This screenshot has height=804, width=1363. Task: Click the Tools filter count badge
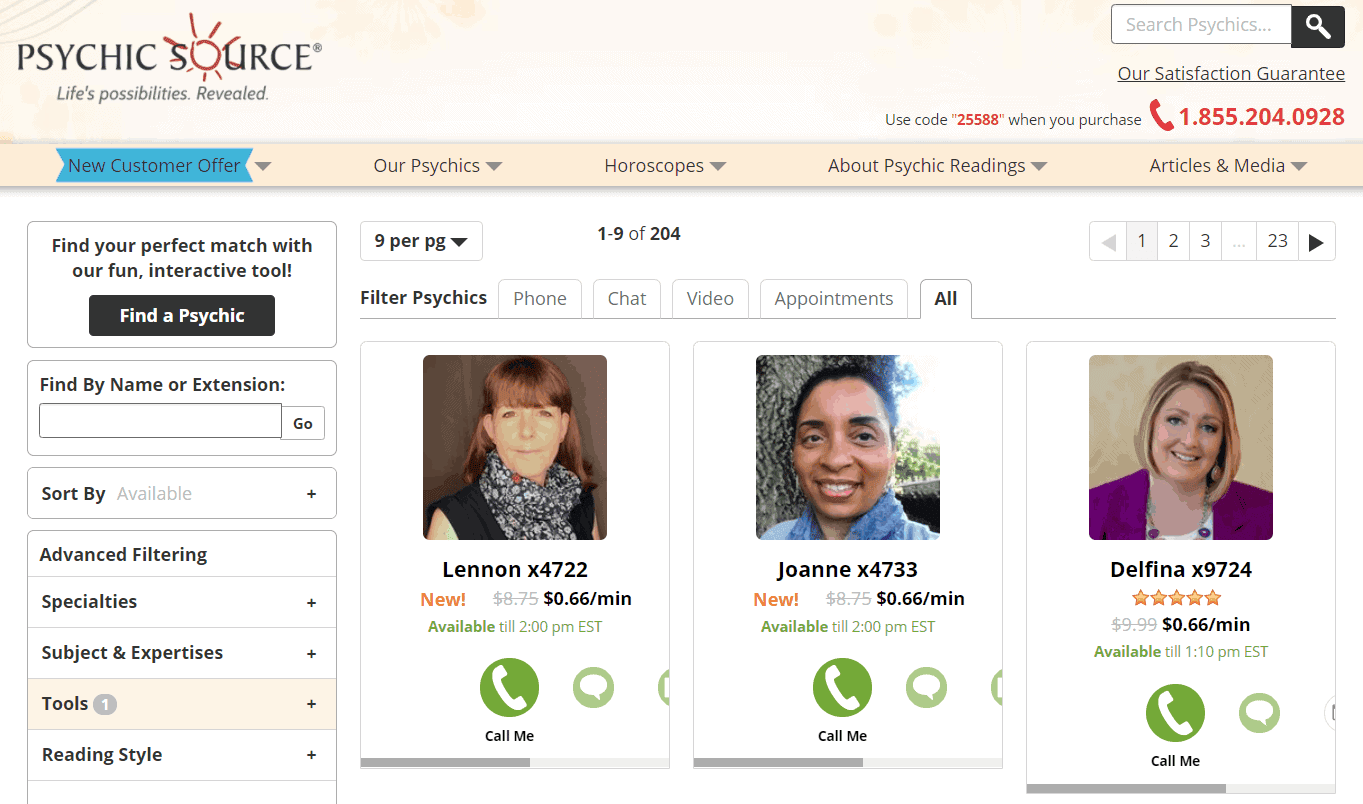point(105,704)
